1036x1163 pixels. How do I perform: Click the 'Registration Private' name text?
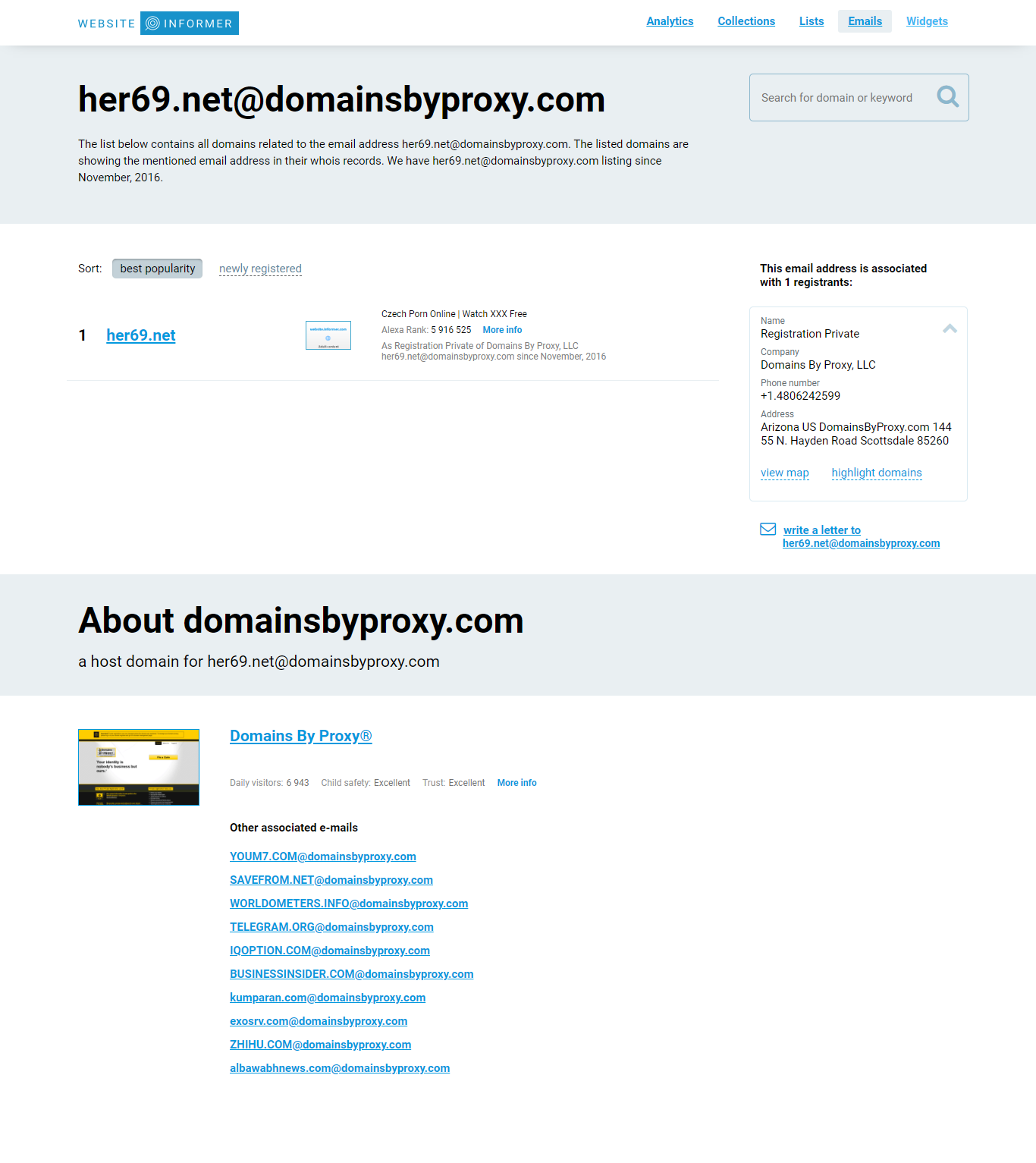[810, 334]
